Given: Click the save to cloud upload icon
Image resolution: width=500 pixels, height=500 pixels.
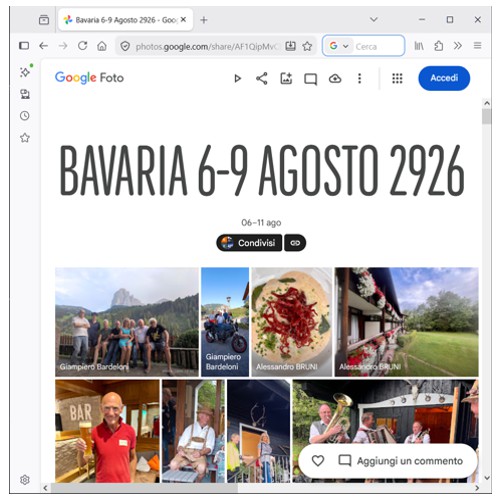Looking at the screenshot, I should pos(335,79).
